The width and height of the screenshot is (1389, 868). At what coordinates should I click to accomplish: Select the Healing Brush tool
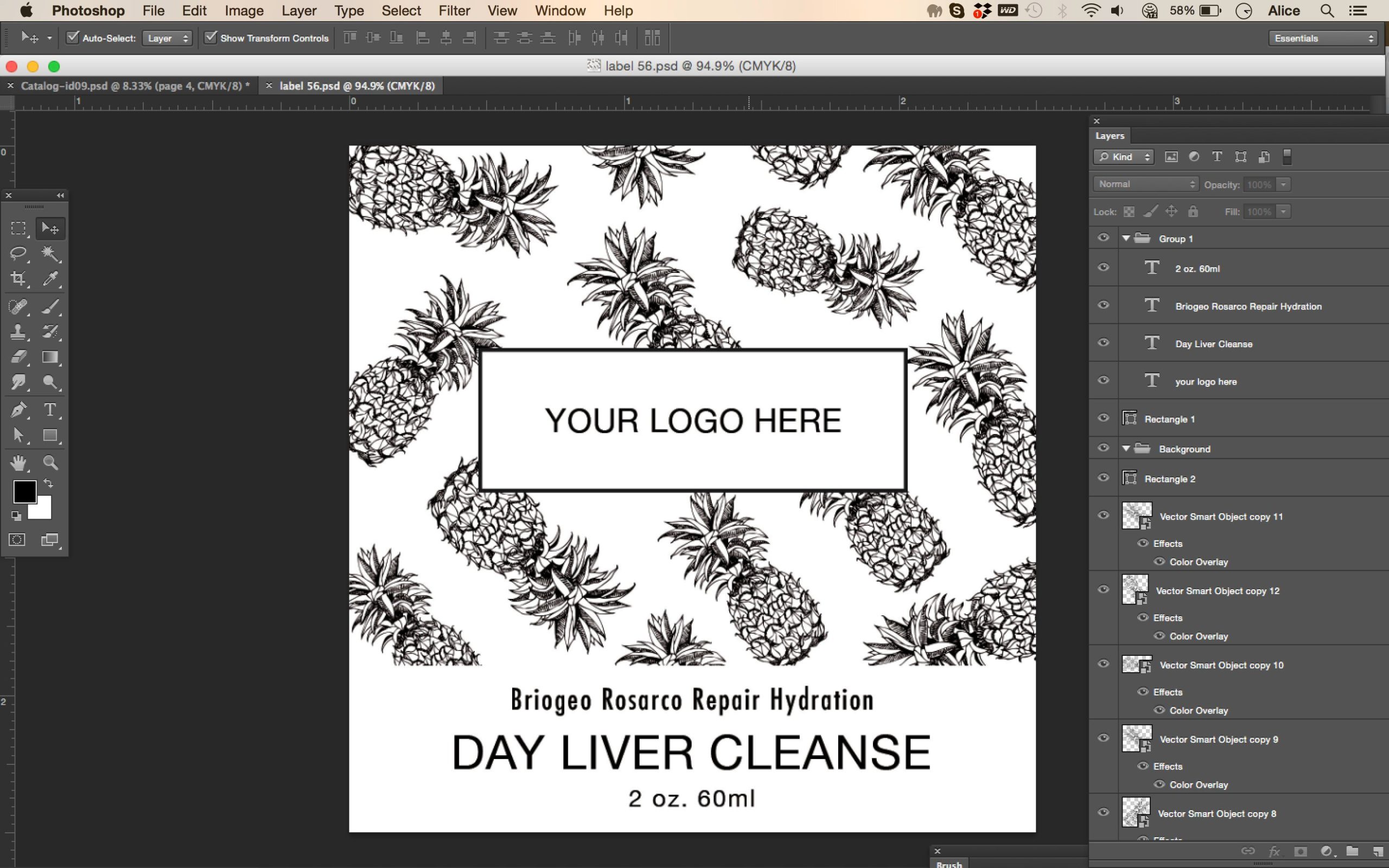tap(18, 307)
